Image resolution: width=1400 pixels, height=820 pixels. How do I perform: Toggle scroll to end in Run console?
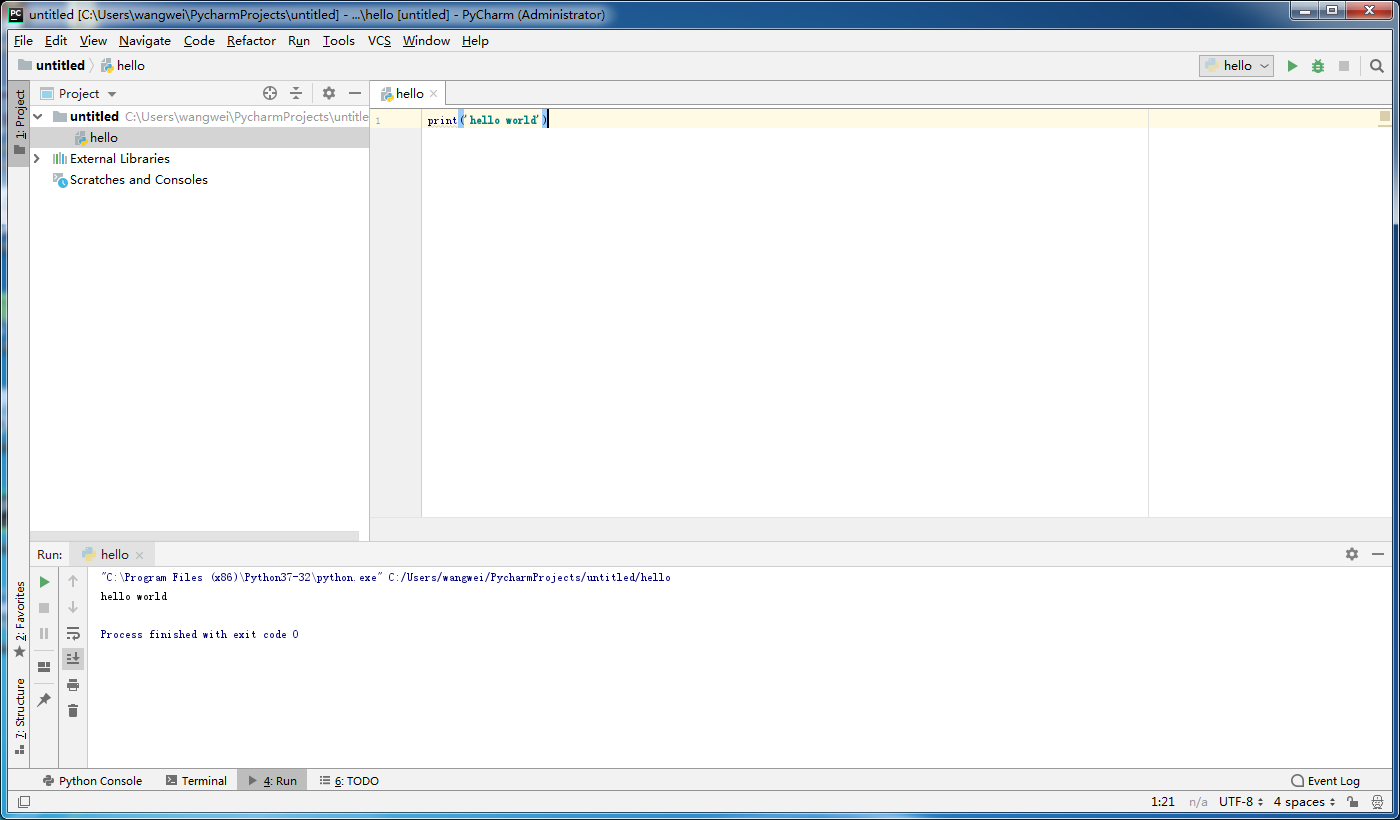click(x=73, y=658)
